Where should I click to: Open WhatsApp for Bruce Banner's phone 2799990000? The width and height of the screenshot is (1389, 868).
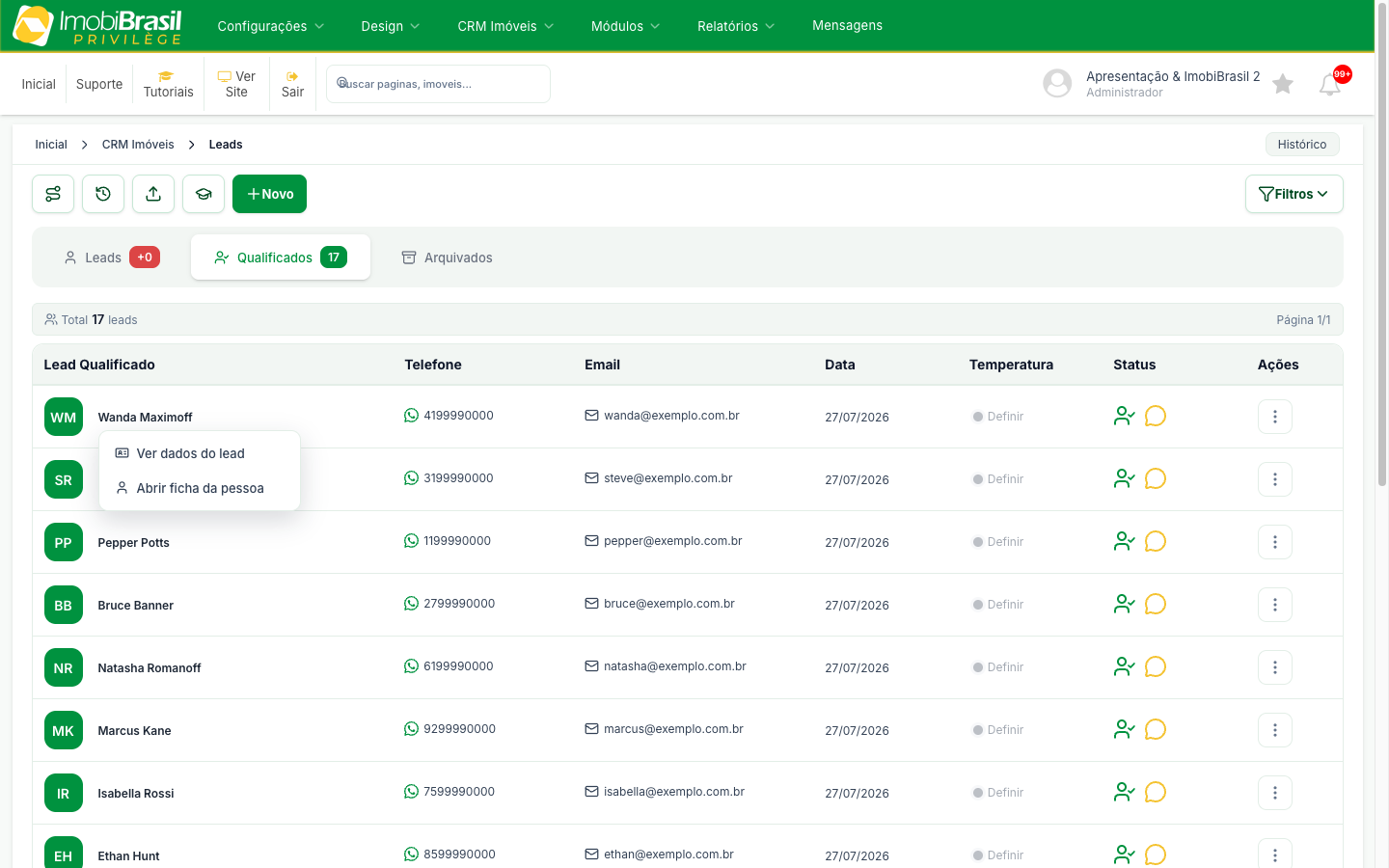tap(411, 604)
